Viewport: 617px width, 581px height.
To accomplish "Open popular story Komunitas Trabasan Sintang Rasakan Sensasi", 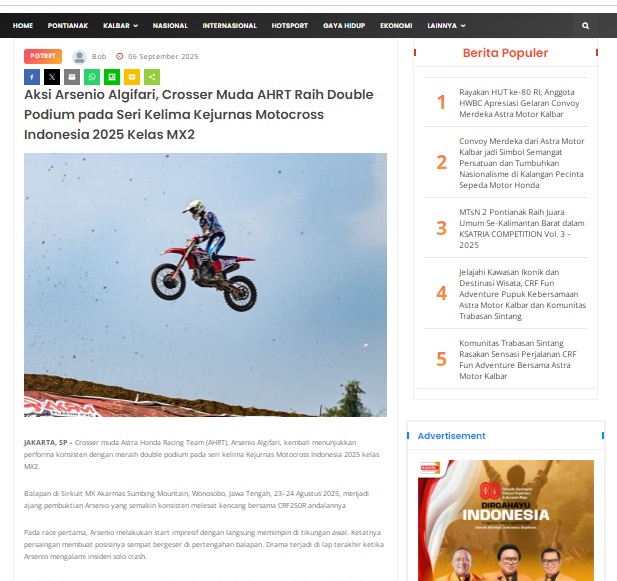I will [517, 360].
